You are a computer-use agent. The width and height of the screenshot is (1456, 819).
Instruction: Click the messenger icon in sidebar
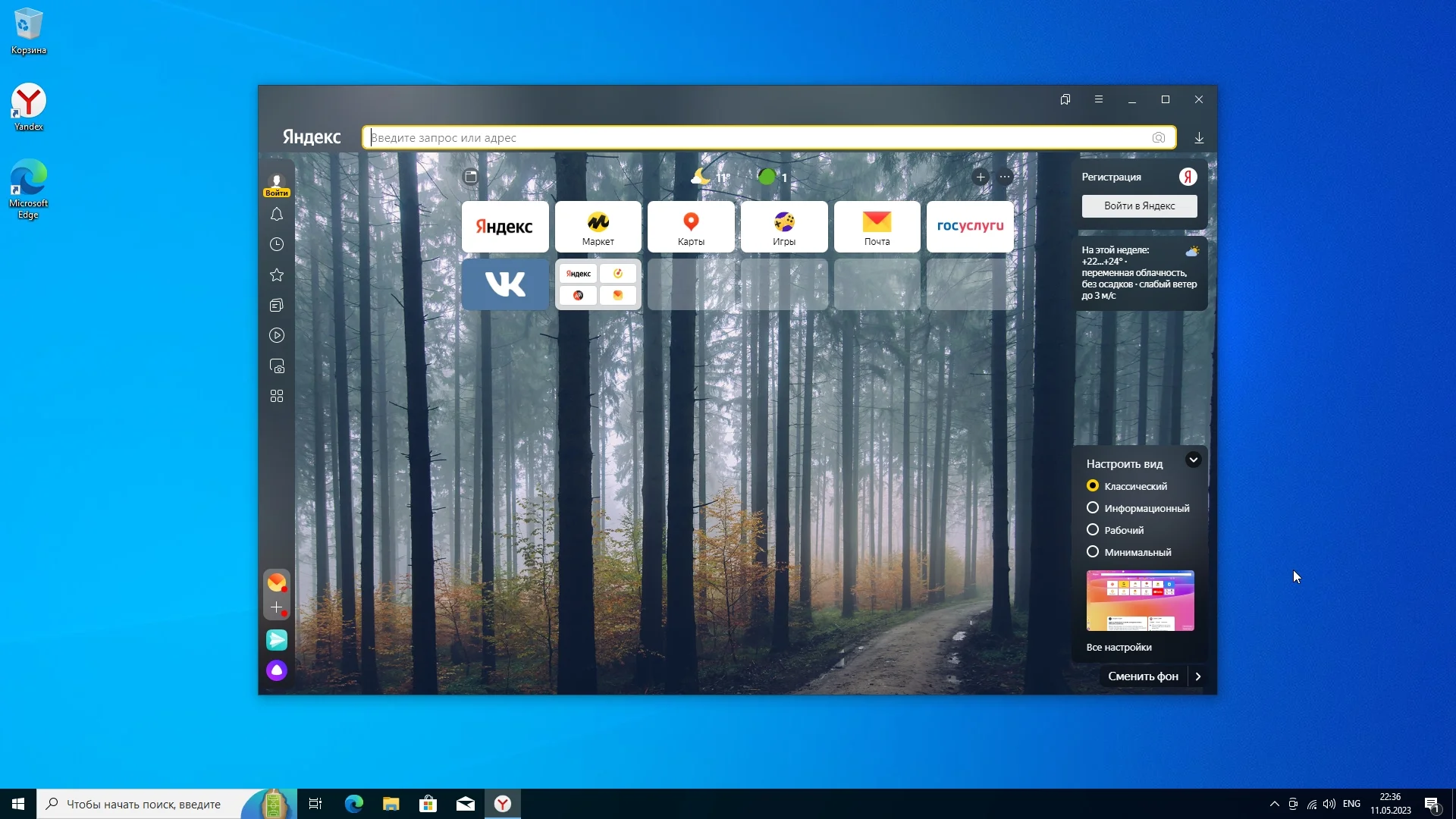pyautogui.click(x=277, y=640)
